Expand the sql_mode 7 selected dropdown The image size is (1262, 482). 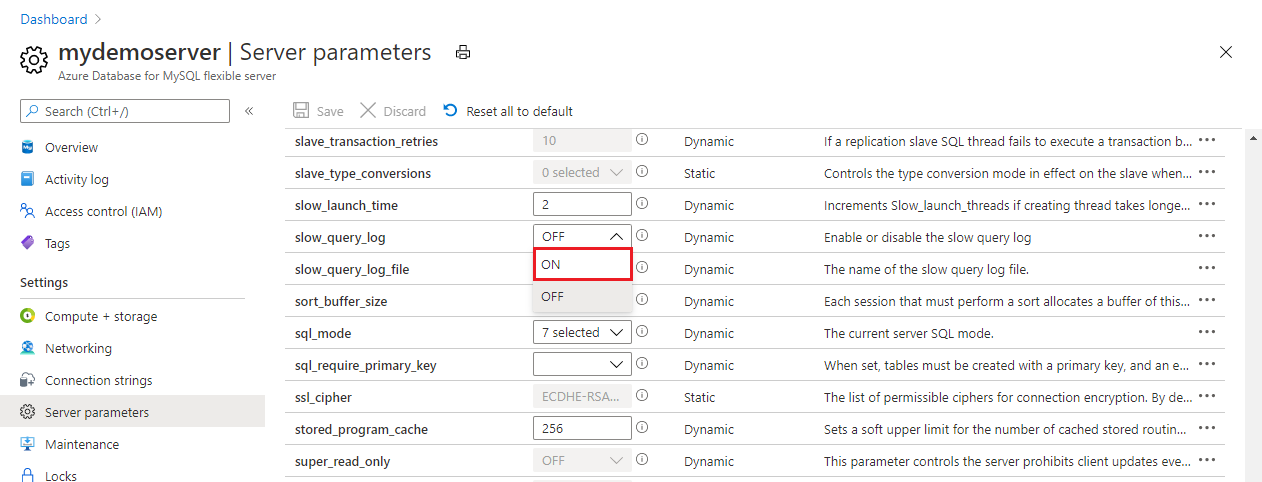[x=582, y=332]
